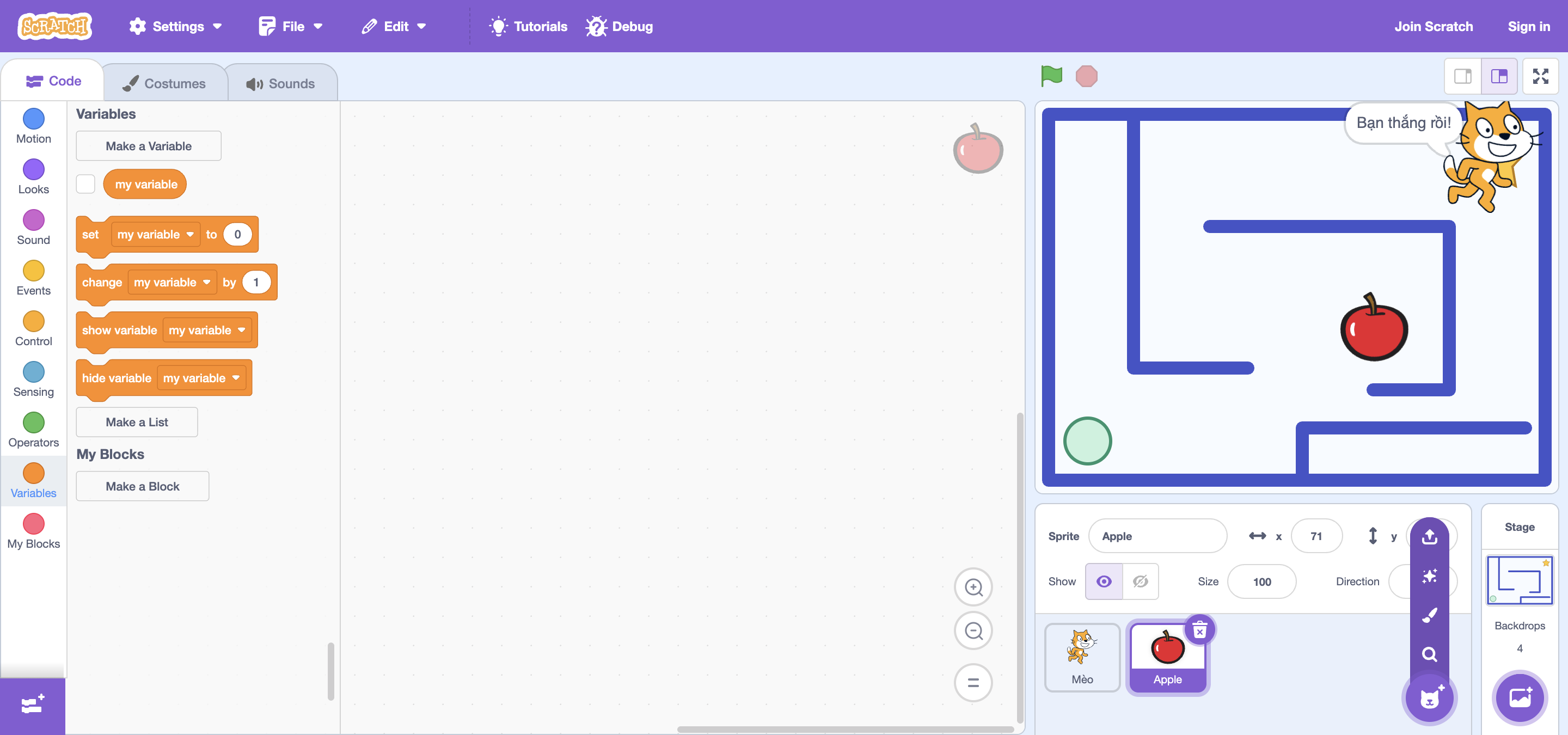
Task: Click the green flag to run project
Action: coord(1051,76)
